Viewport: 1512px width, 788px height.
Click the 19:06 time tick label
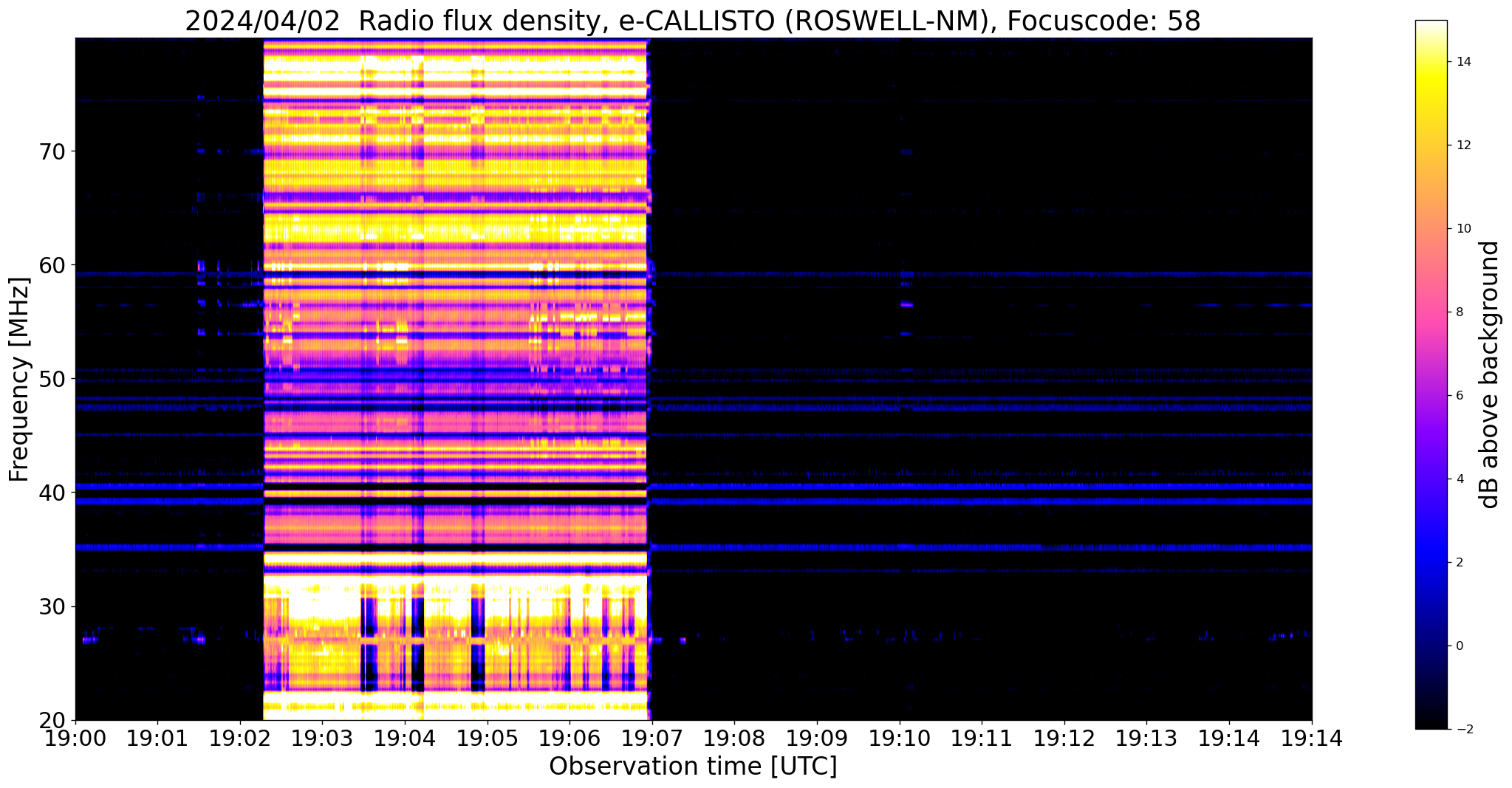click(569, 737)
